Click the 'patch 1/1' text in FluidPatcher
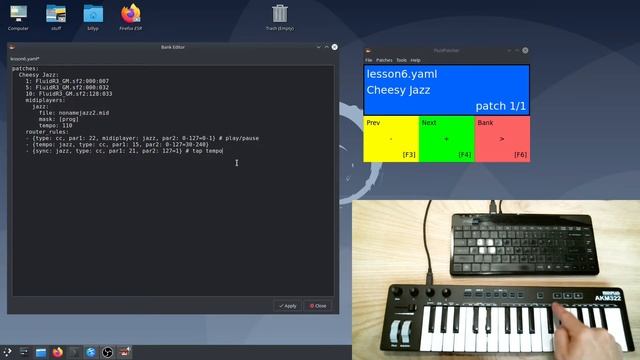The height and width of the screenshot is (360, 640). pos(501,106)
